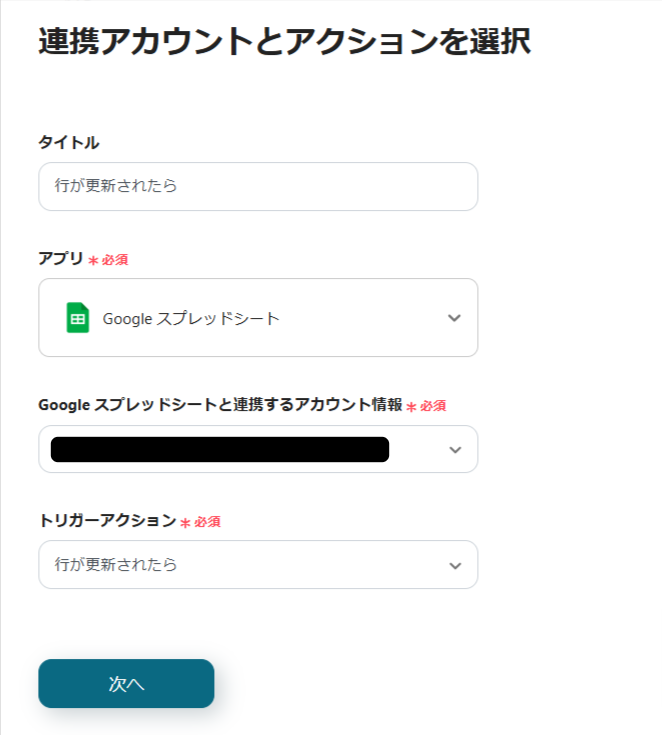Screen dimensions: 662x735
Task: Click the タイトル field label
Action: pos(68,142)
